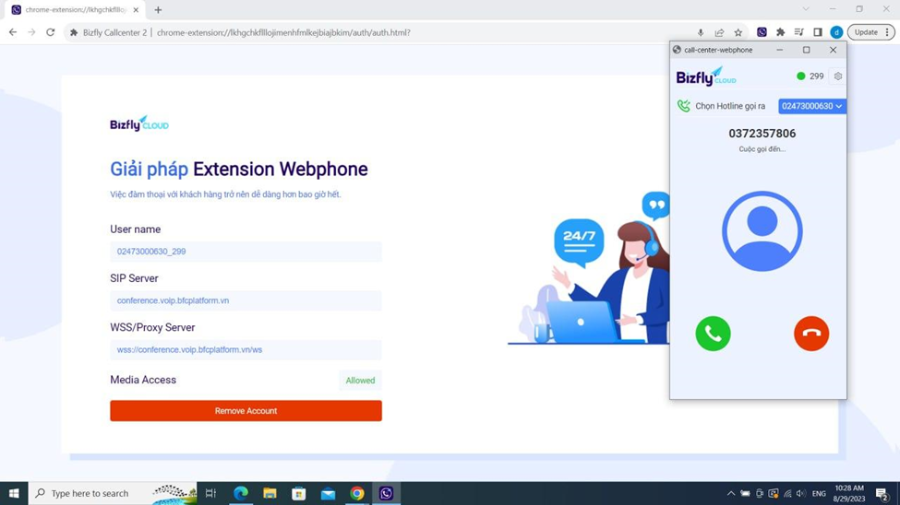This screenshot has width=900, height=505.
Task: Click ENG language indicator in tray
Action: (x=819, y=494)
